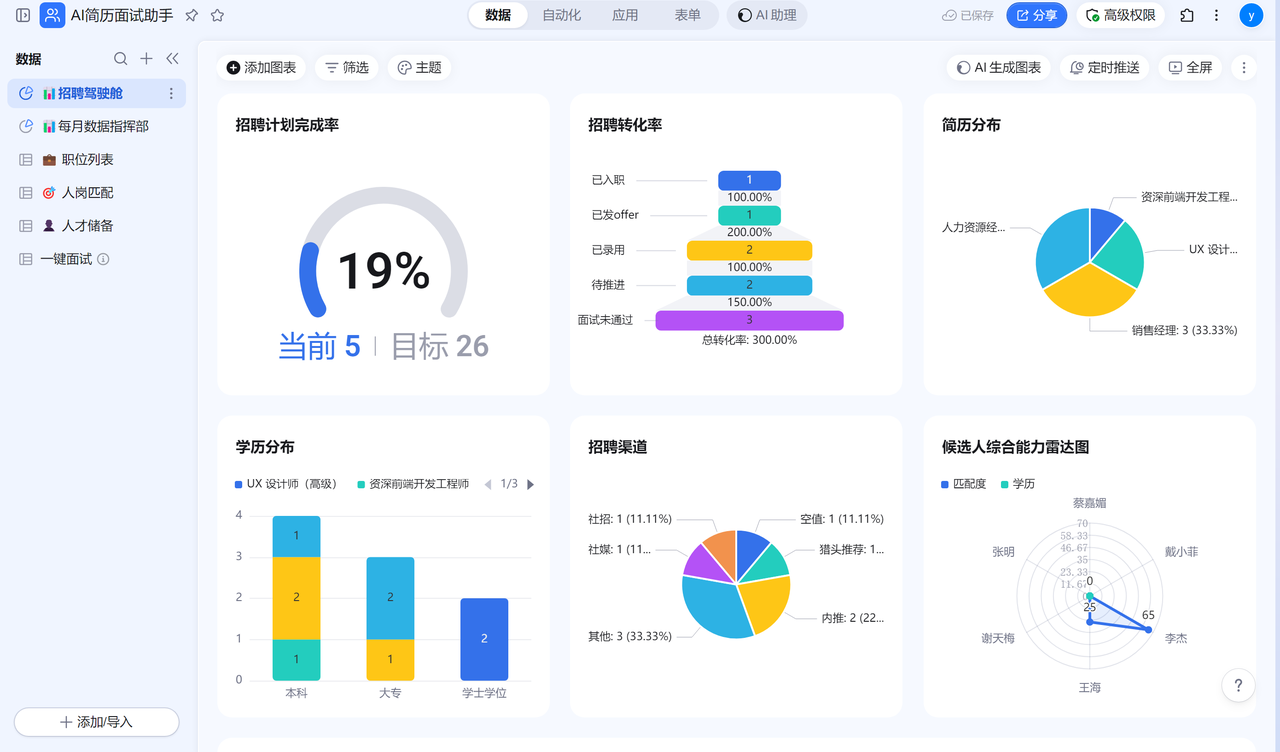Toggle the left sidebar panel icon

pyautogui.click(x=23, y=15)
